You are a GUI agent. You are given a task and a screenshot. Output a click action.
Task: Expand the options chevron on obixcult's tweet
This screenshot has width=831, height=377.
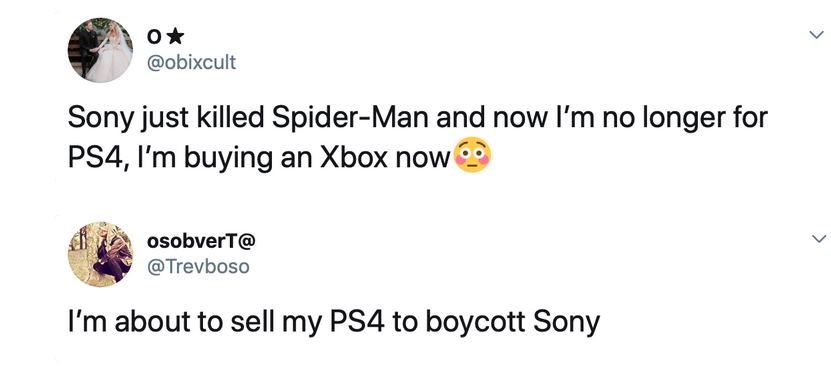pyautogui.click(x=816, y=35)
